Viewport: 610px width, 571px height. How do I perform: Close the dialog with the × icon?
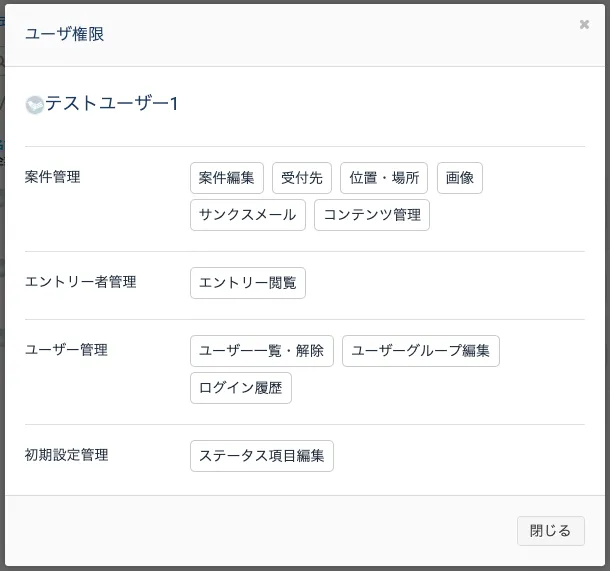(584, 25)
